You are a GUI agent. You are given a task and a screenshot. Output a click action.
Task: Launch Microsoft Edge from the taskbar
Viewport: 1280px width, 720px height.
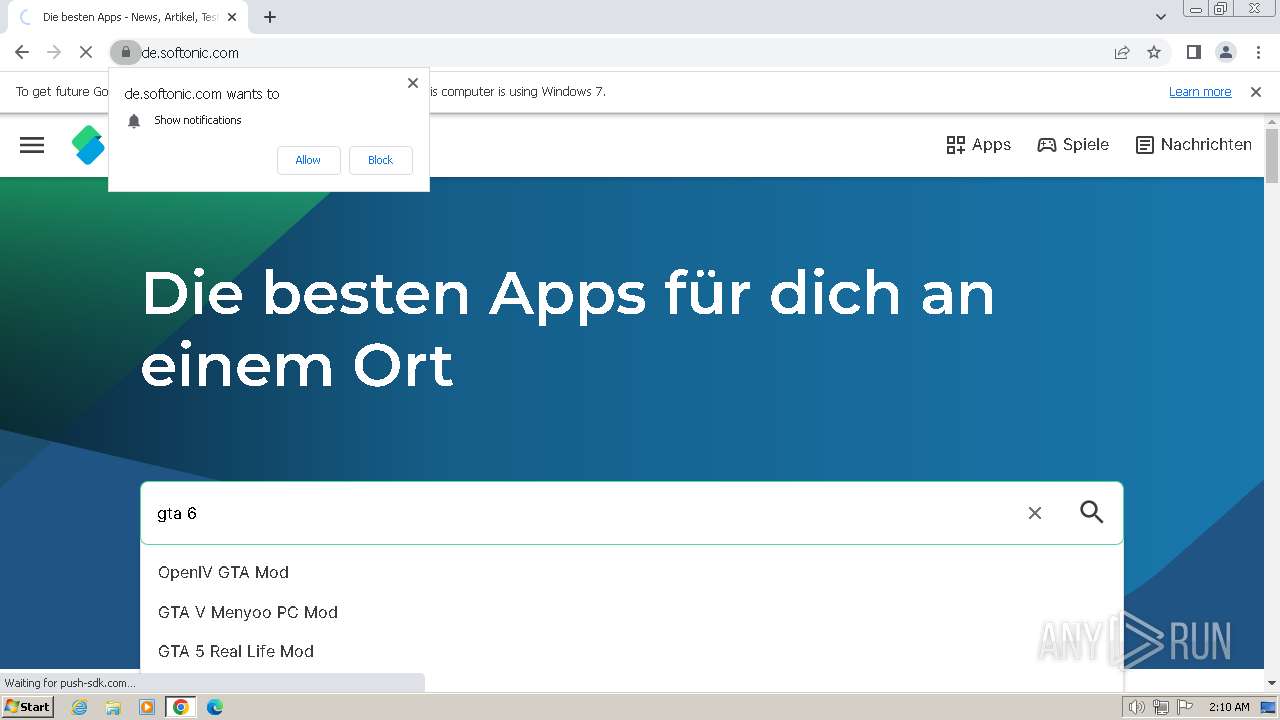215,707
